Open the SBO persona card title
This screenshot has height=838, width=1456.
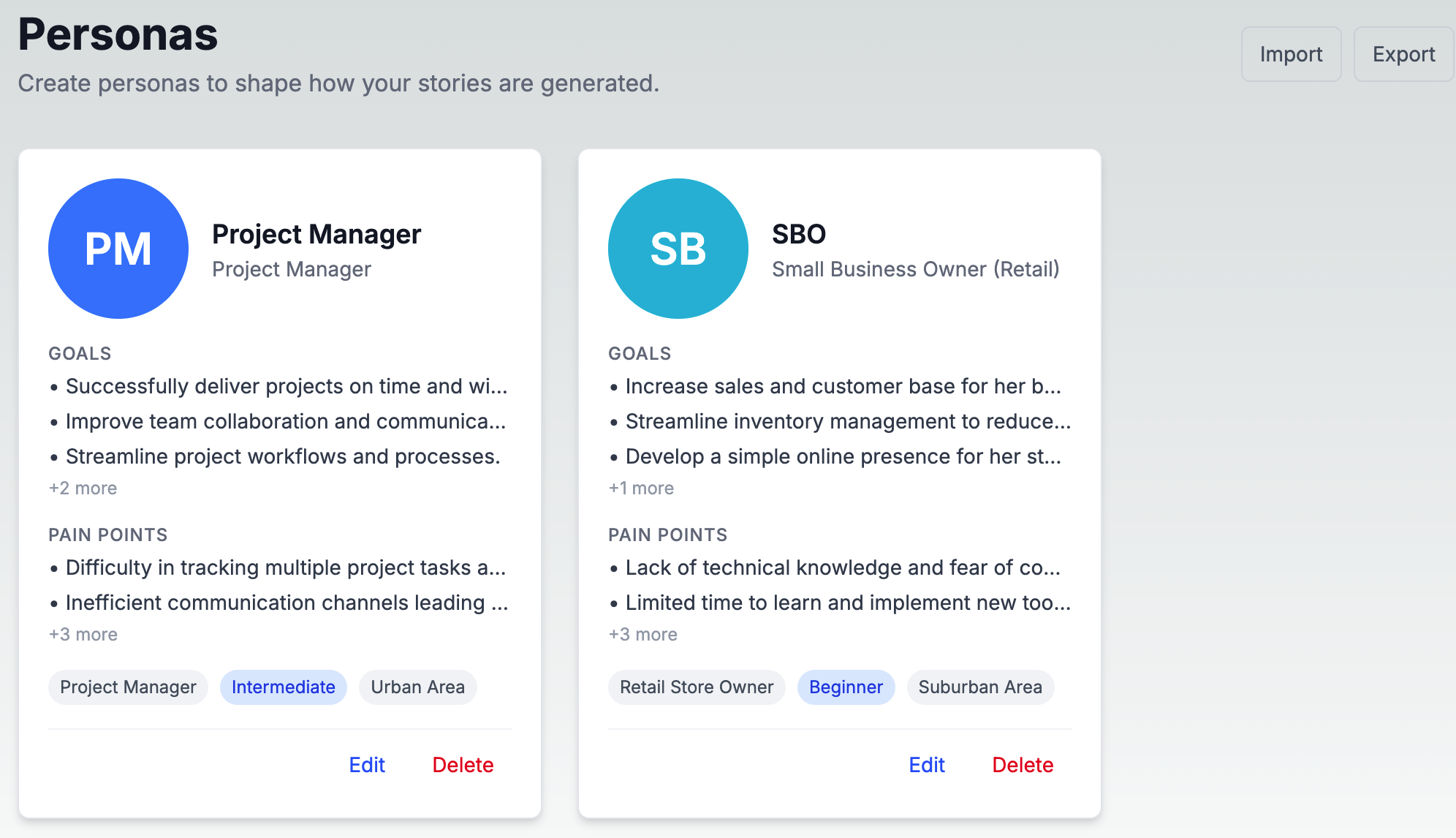[799, 234]
